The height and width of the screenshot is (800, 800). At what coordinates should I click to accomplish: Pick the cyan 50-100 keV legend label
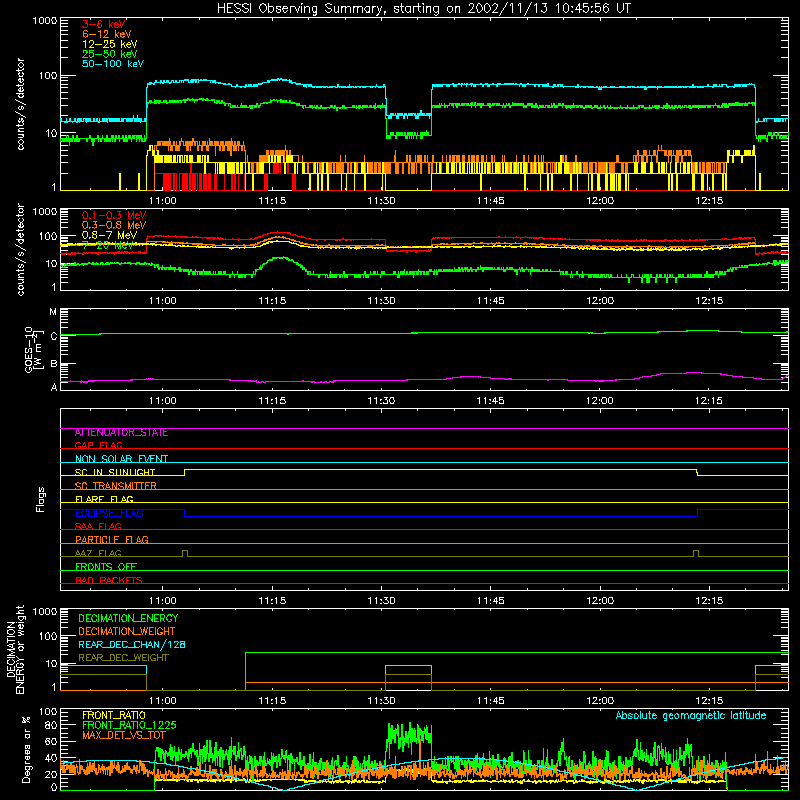pos(112,64)
